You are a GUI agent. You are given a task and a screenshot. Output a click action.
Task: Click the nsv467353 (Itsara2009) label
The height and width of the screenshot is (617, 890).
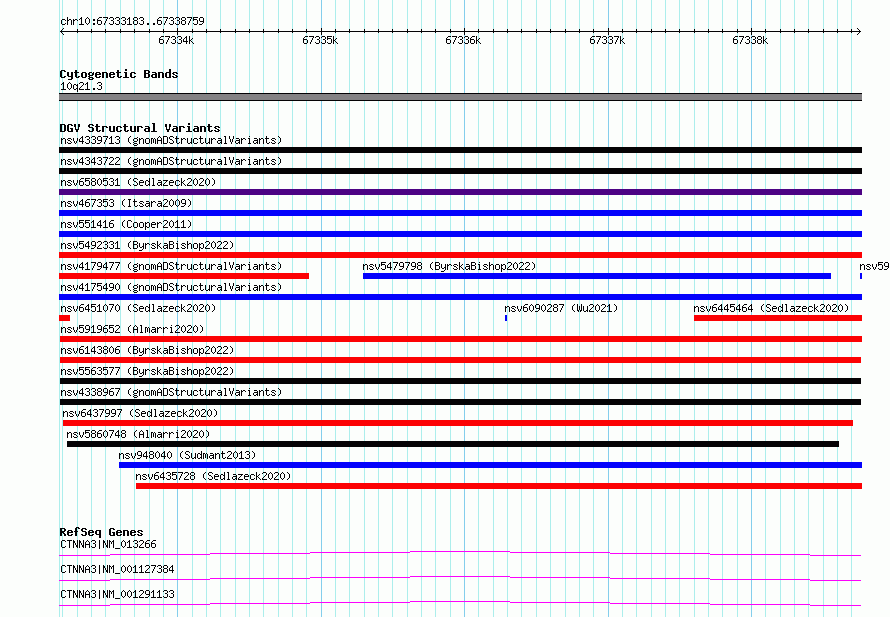(126, 203)
